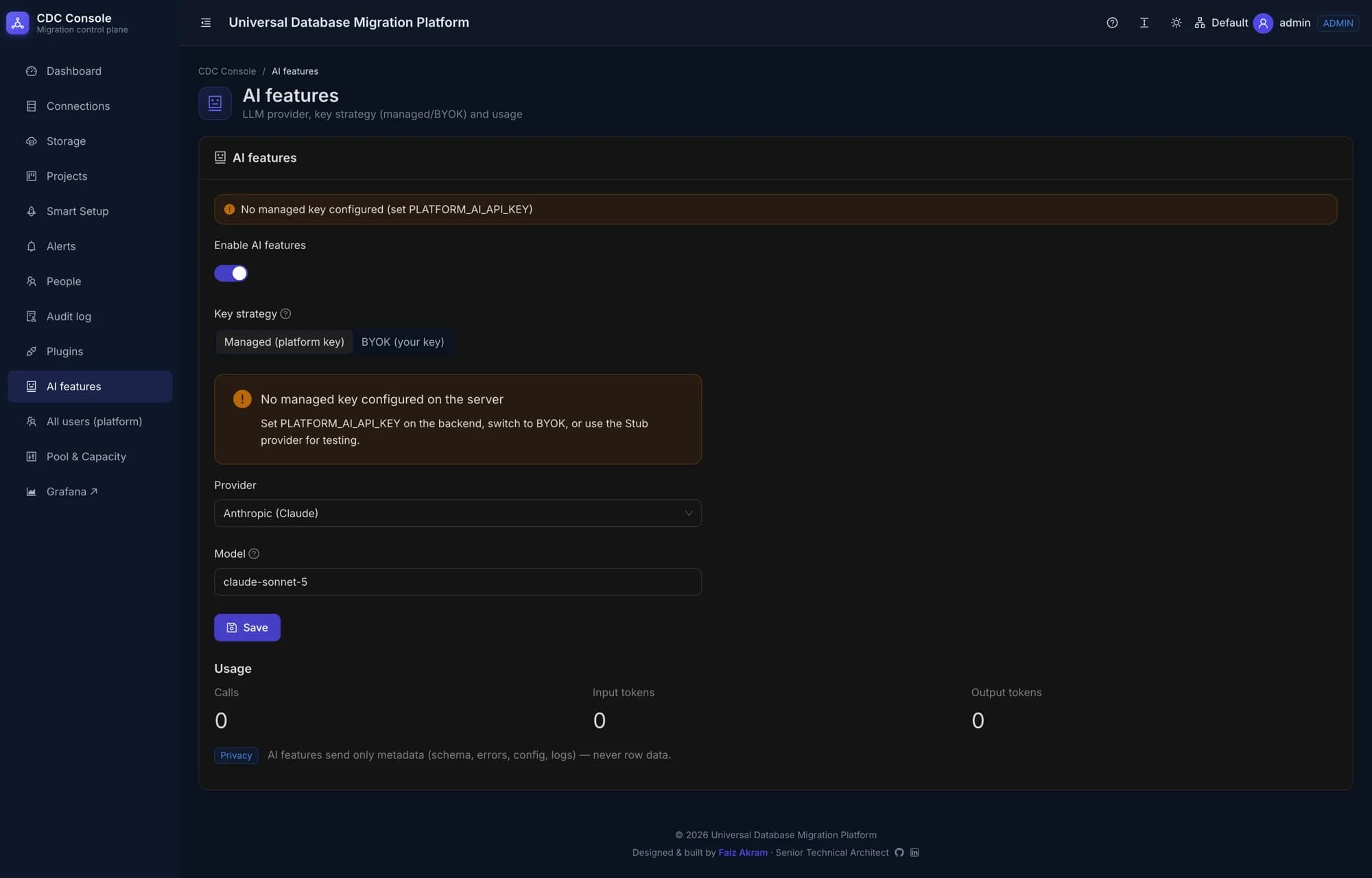Open Storage menu item
Image resolution: width=1372 pixels, height=878 pixels.
pyautogui.click(x=90, y=141)
